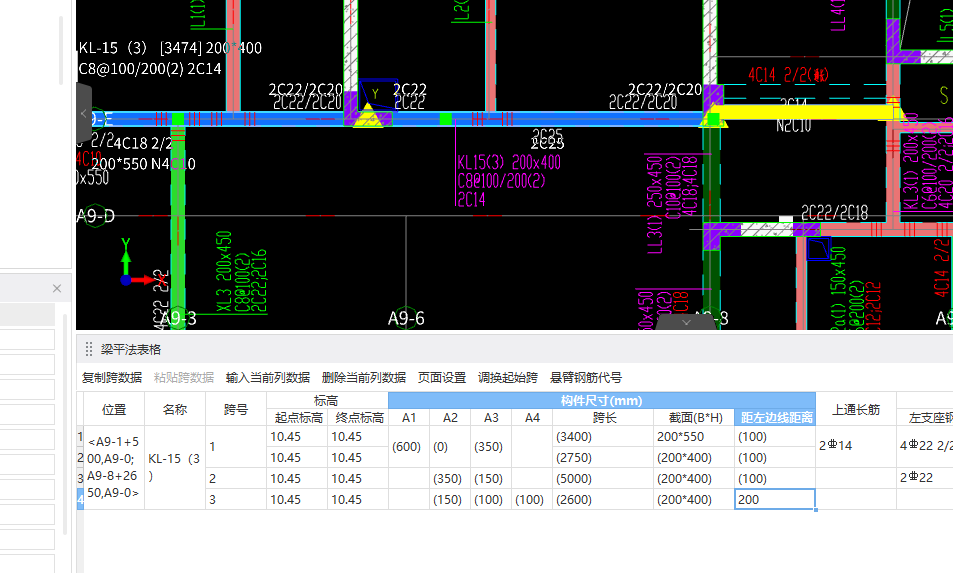
Task: Click the 上通长筋 column header
Action: [855, 409]
